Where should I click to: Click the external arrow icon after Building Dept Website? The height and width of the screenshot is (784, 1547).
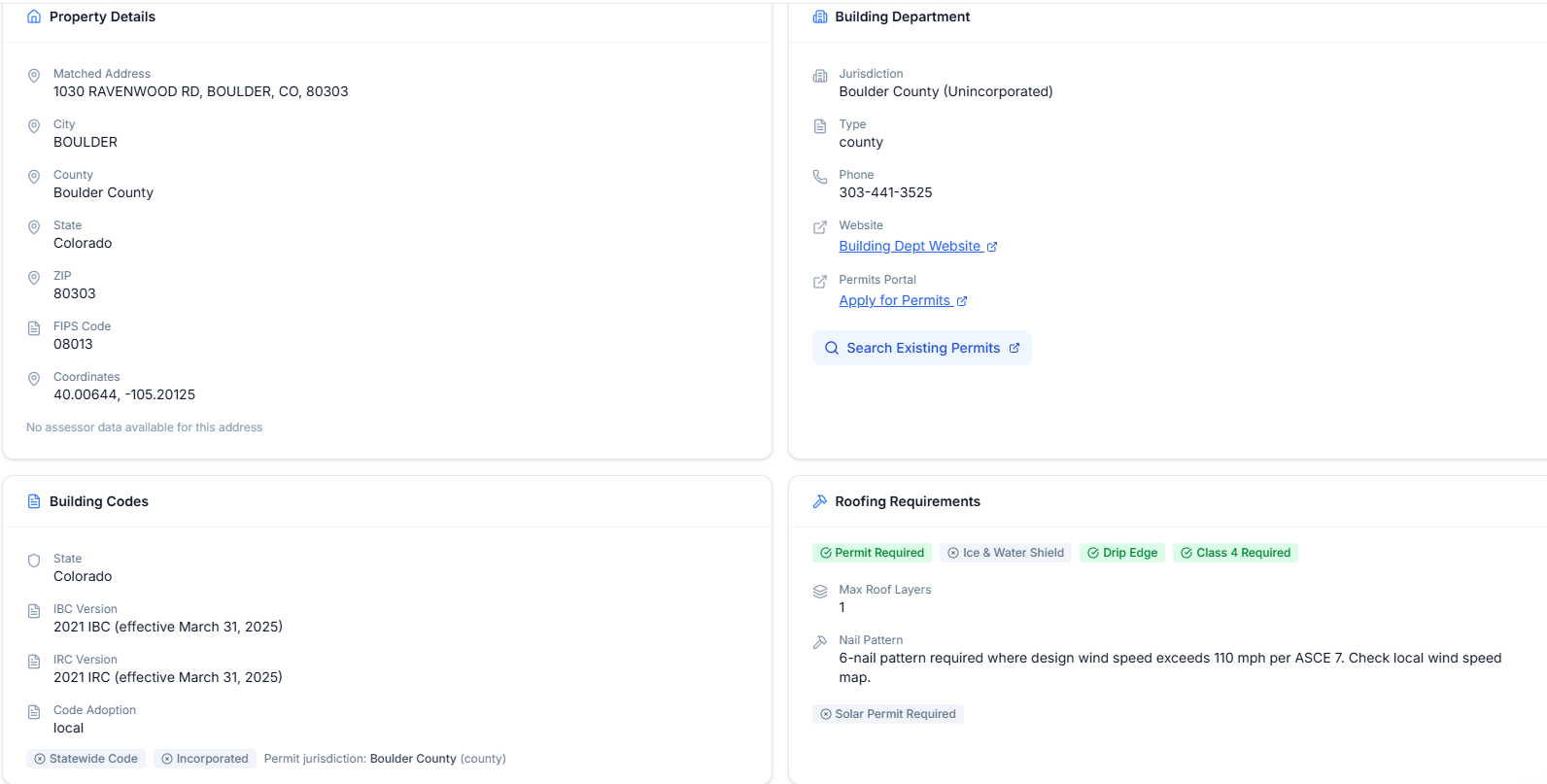point(992,247)
